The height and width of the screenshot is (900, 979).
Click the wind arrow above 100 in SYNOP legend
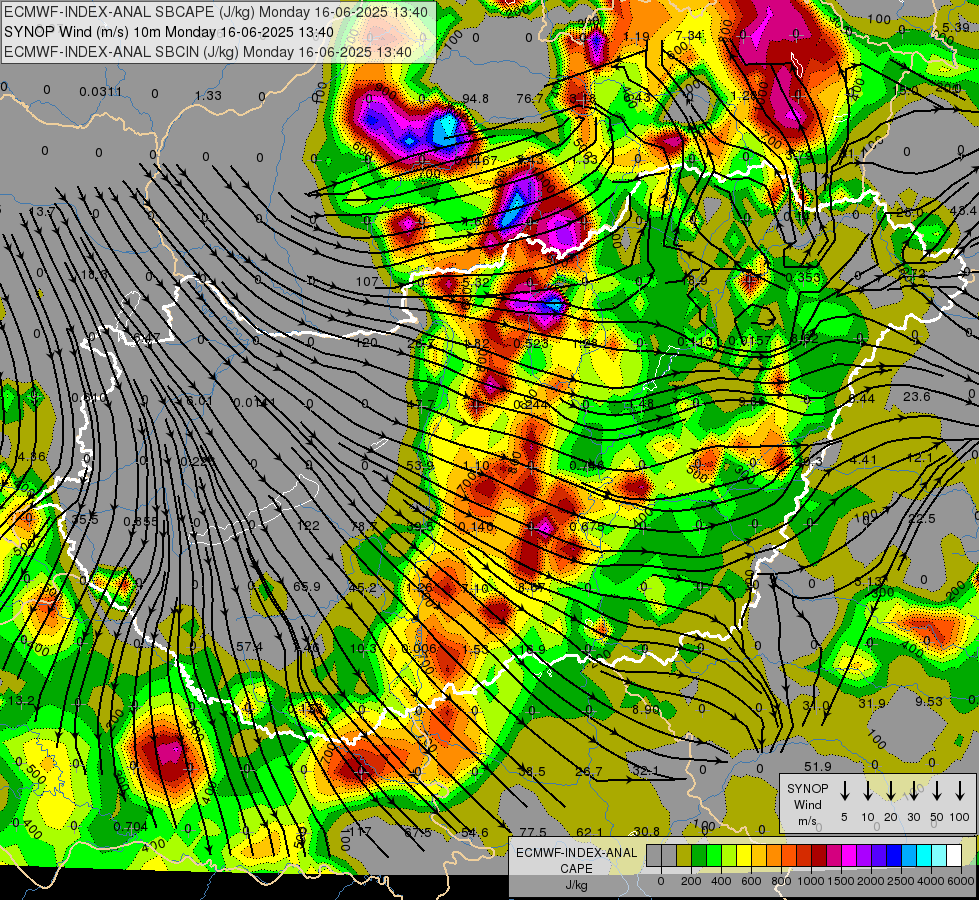tap(960, 791)
